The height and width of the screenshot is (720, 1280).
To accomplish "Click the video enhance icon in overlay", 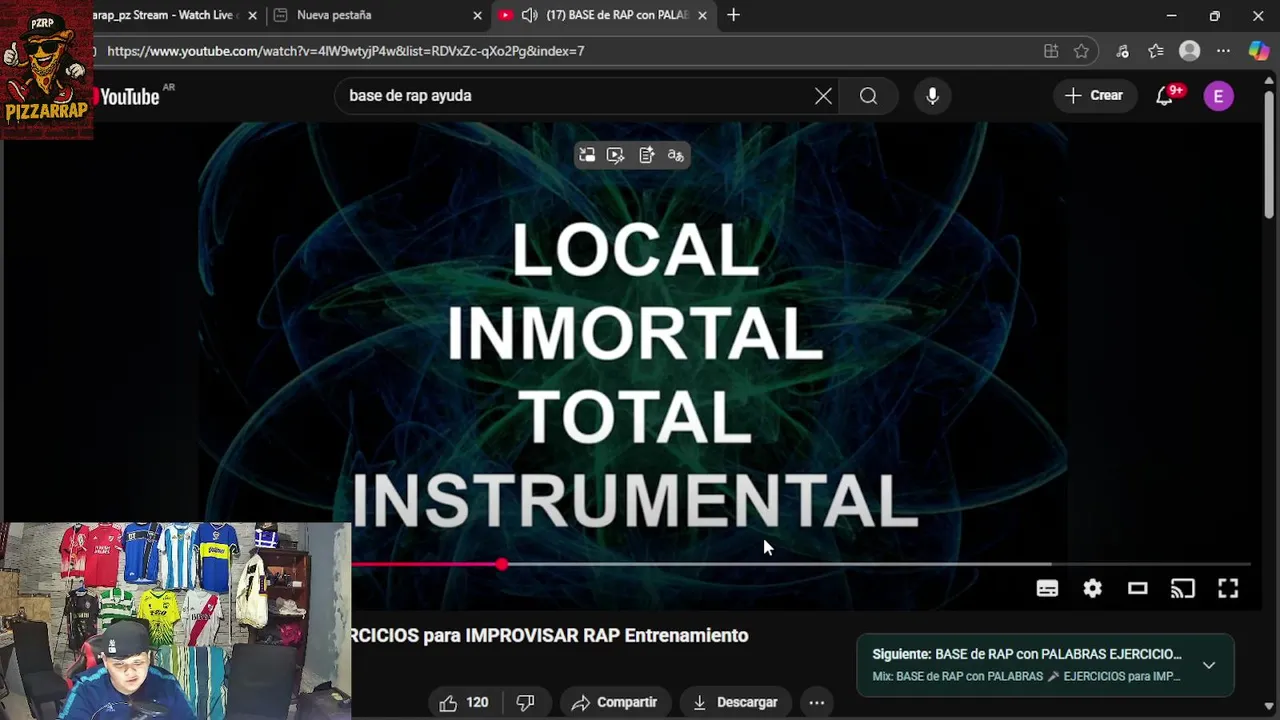I will point(616,155).
